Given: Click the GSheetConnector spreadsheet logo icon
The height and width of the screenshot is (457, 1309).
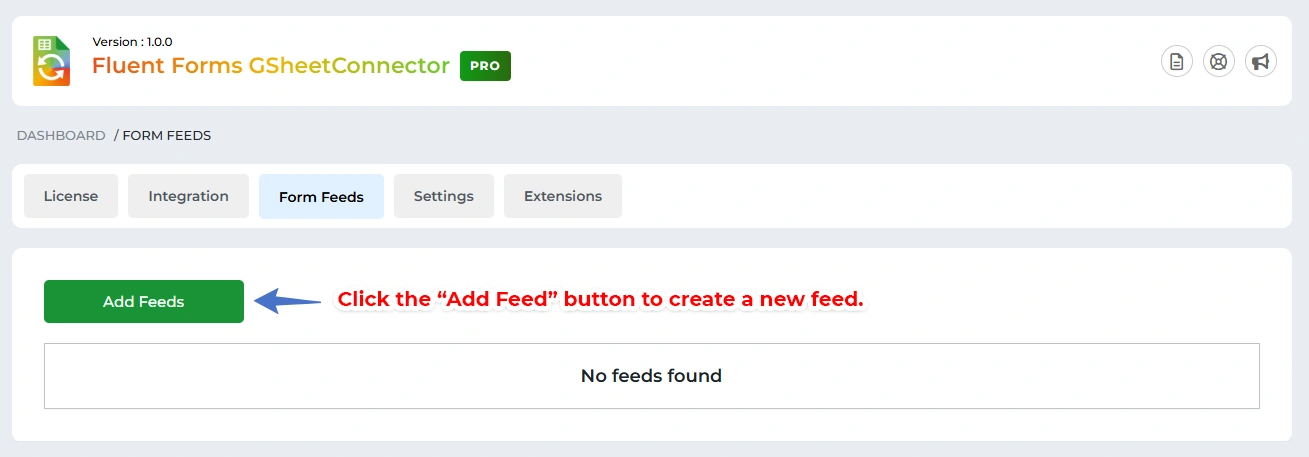Looking at the screenshot, I should click(x=51, y=61).
